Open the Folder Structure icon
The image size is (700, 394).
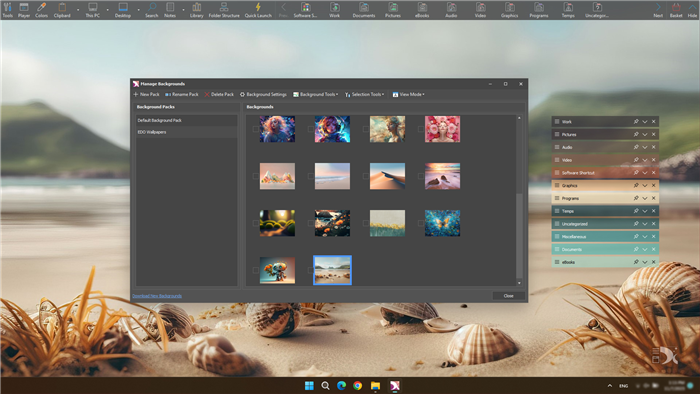pos(224,9)
